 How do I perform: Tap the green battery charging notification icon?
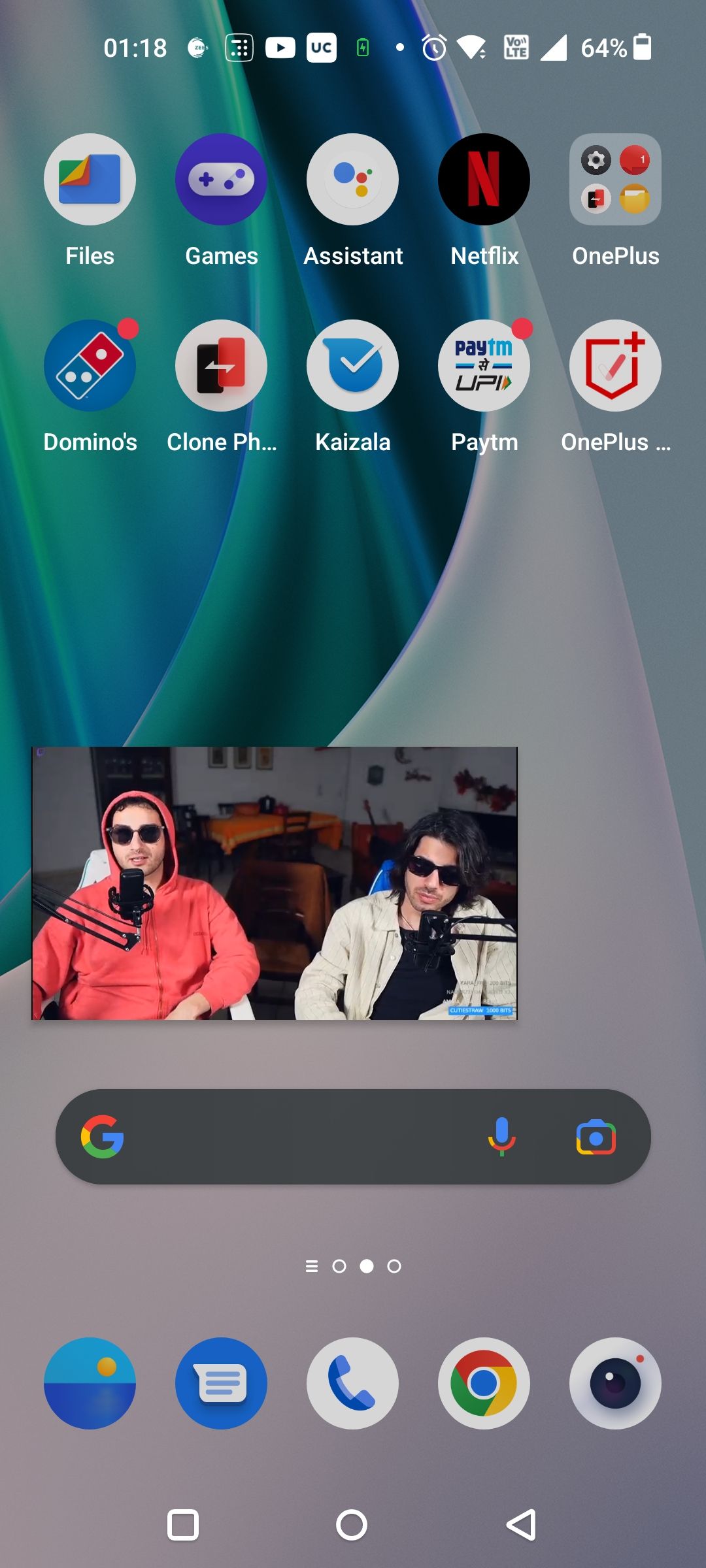(363, 48)
